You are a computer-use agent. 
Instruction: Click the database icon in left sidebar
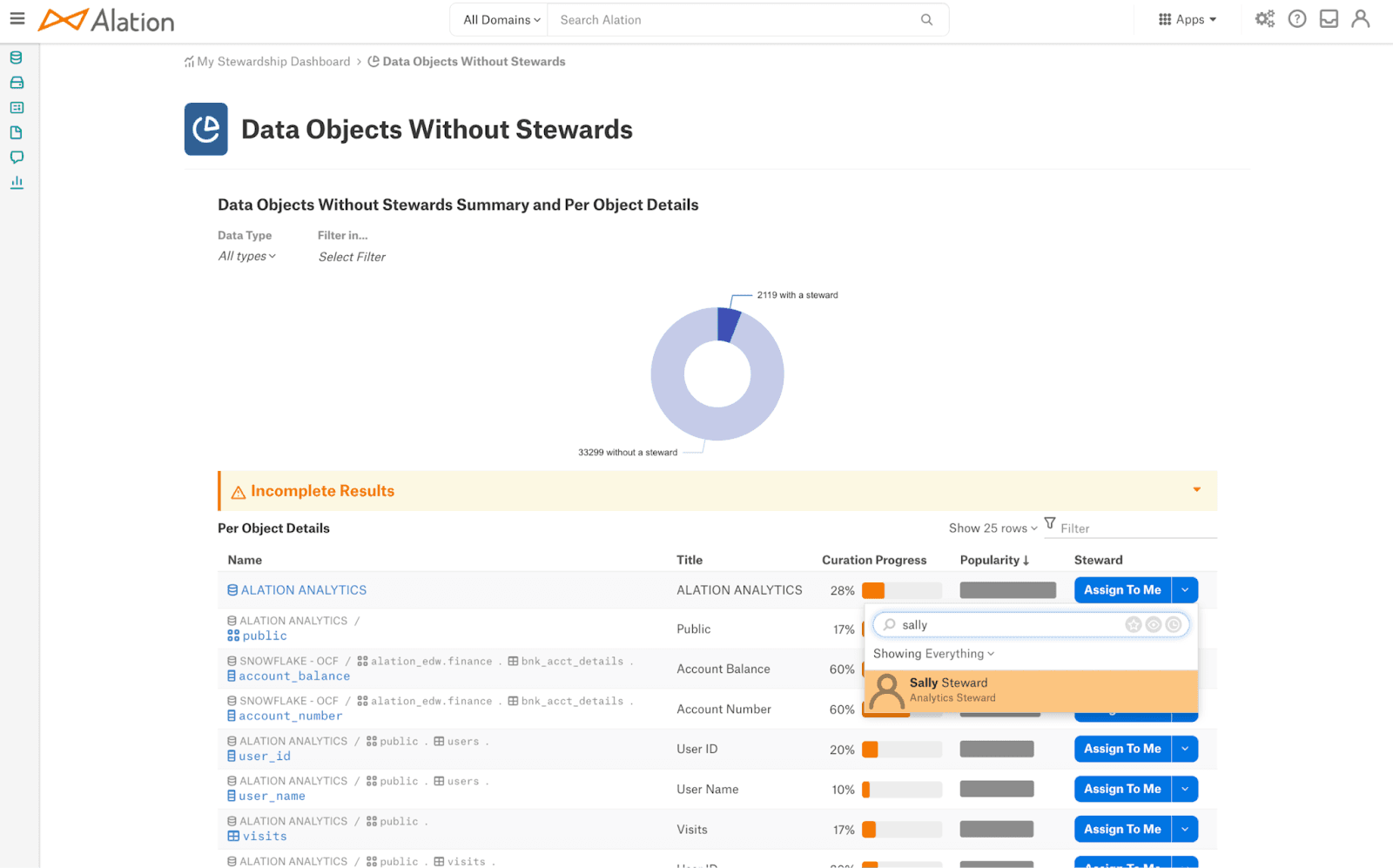click(17, 57)
